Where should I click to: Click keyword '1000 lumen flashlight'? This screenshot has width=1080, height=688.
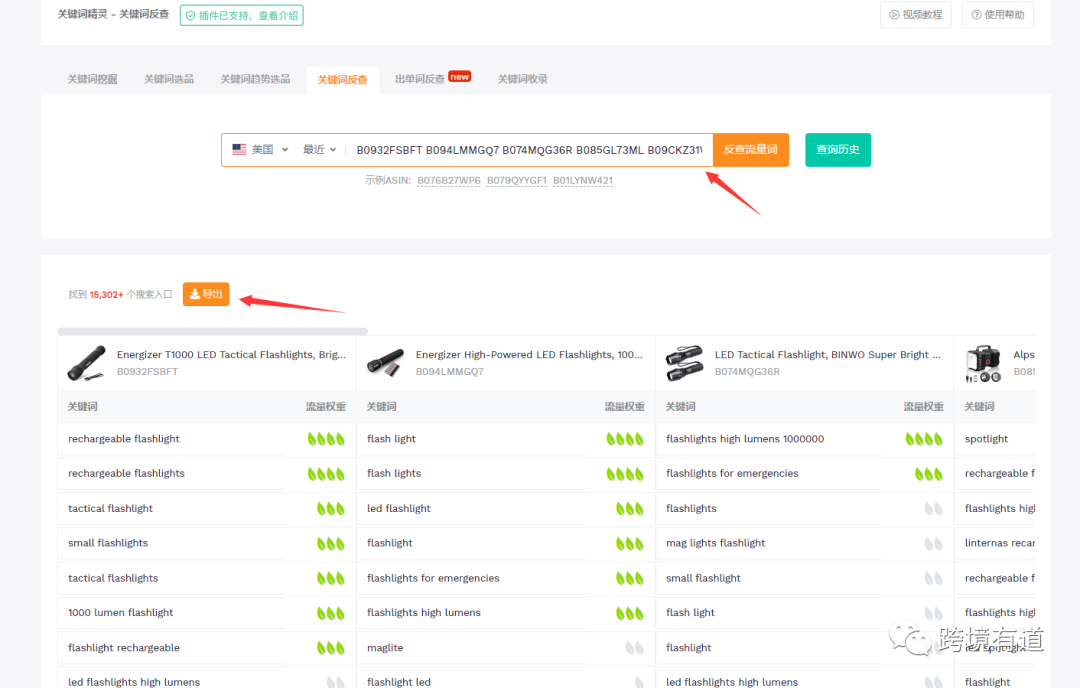pos(121,612)
